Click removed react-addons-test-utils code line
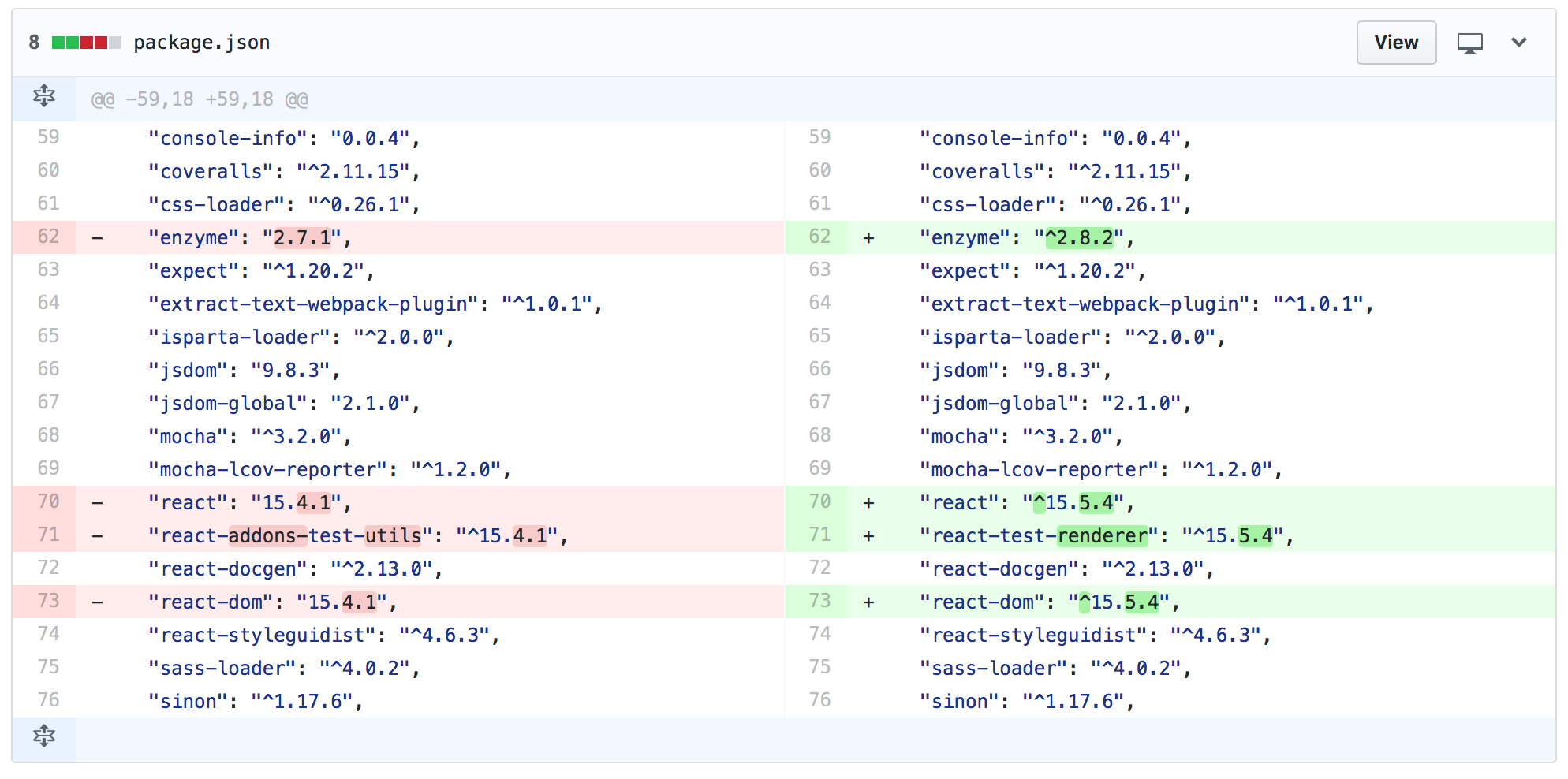This screenshot has height=779, width=1568. [358, 536]
